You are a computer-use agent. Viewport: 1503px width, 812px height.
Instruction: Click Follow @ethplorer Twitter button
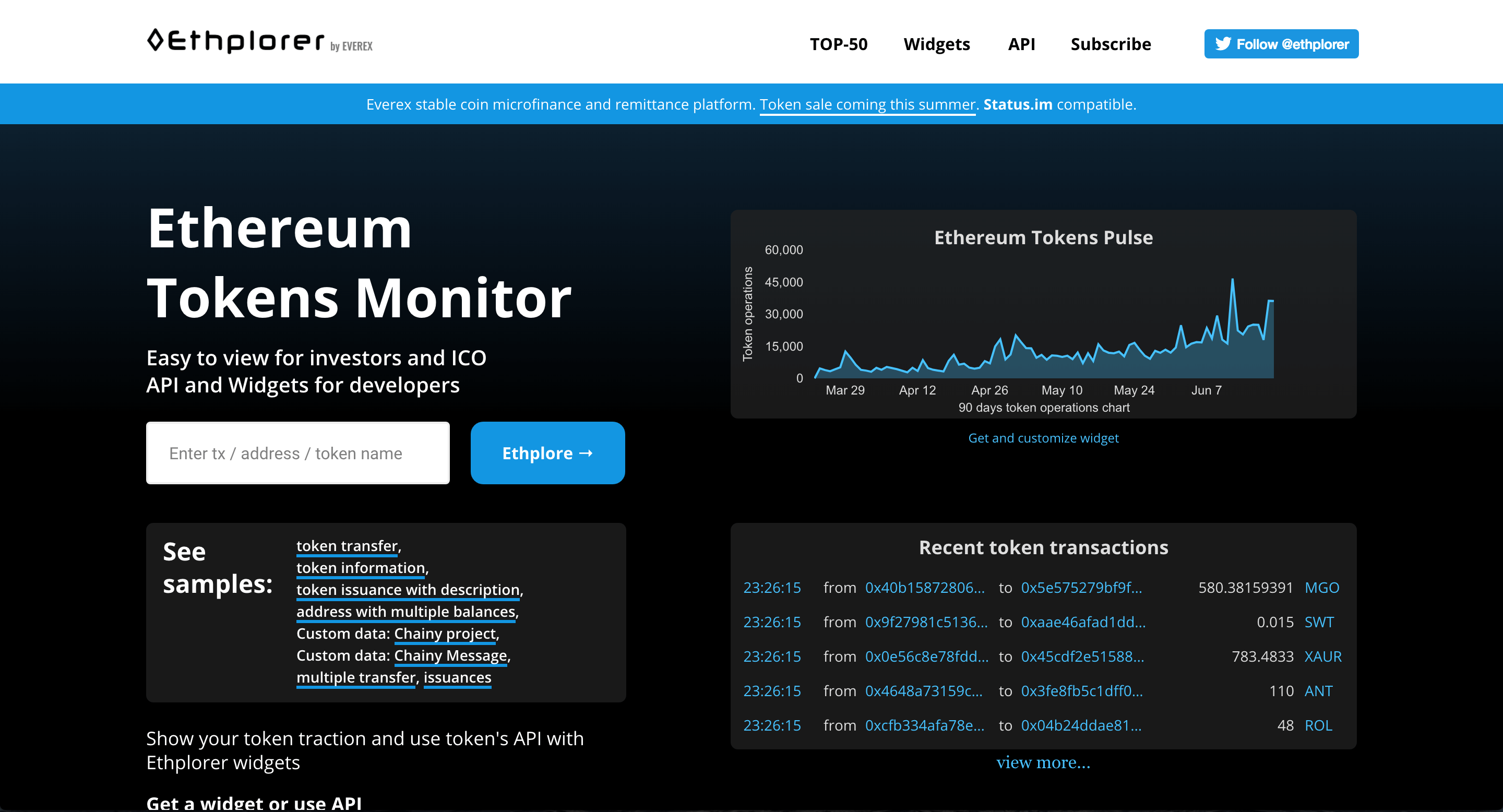click(x=1281, y=44)
